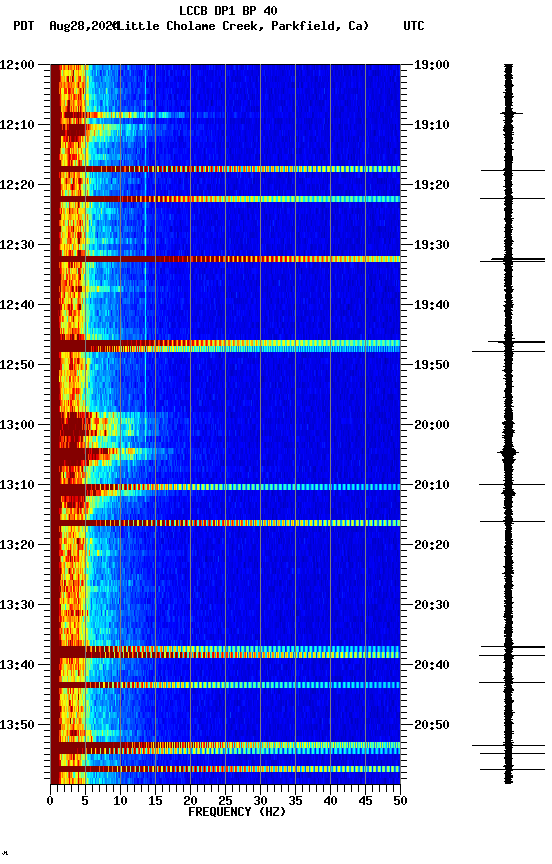Click the '12:40' PDT time label
552x864 pixels.
(x=17, y=305)
